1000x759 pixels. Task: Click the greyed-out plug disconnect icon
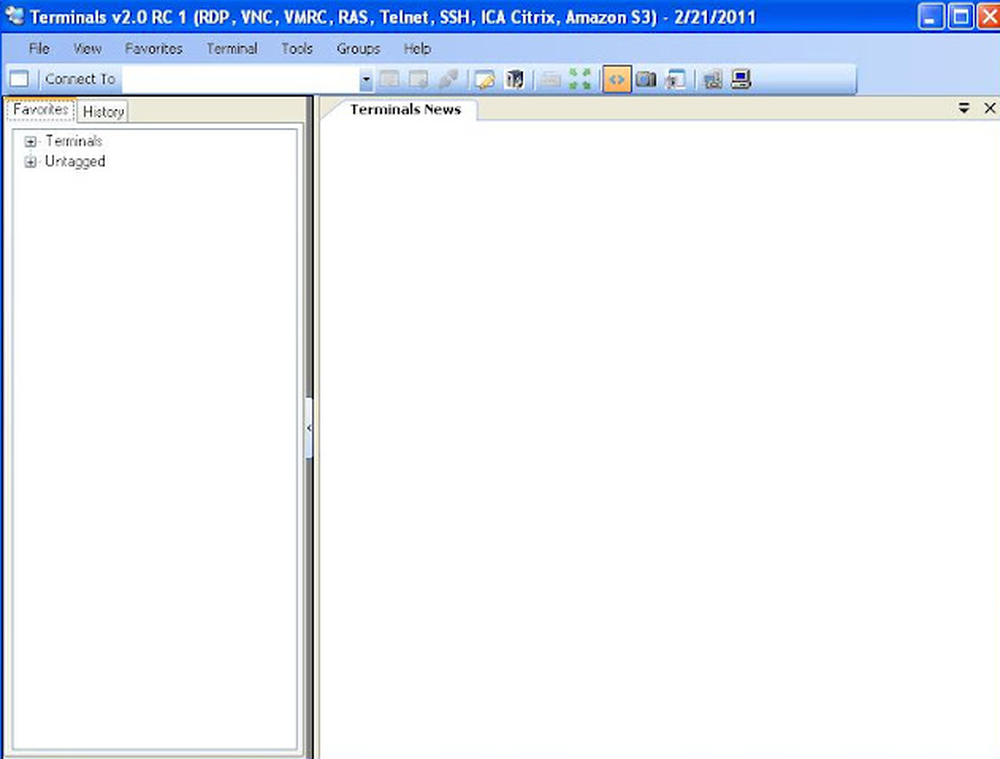pos(448,80)
